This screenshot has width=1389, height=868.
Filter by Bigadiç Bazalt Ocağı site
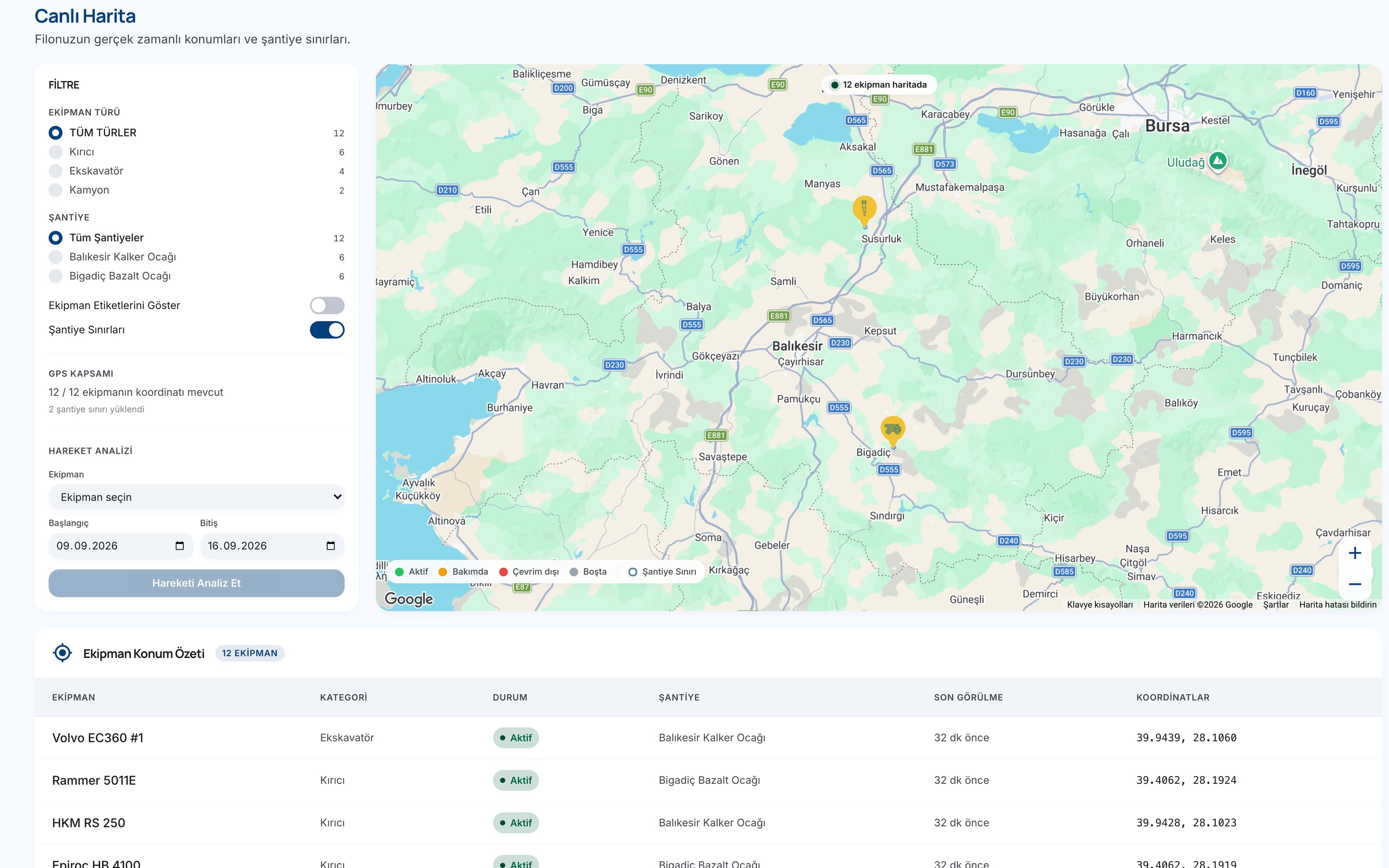[56, 276]
